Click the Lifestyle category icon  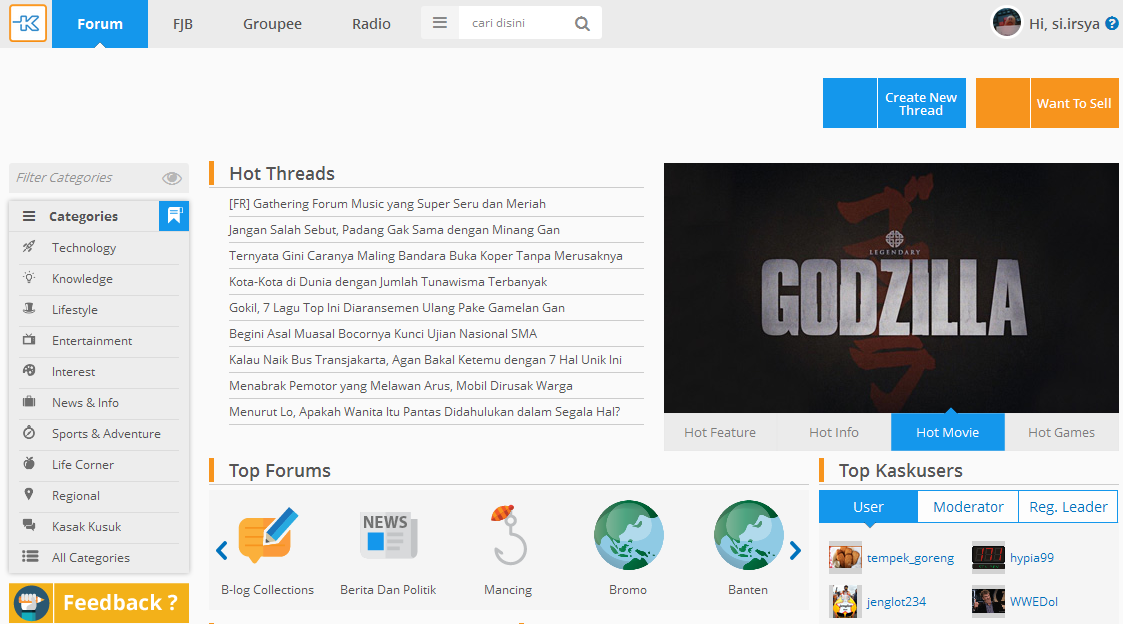29,309
